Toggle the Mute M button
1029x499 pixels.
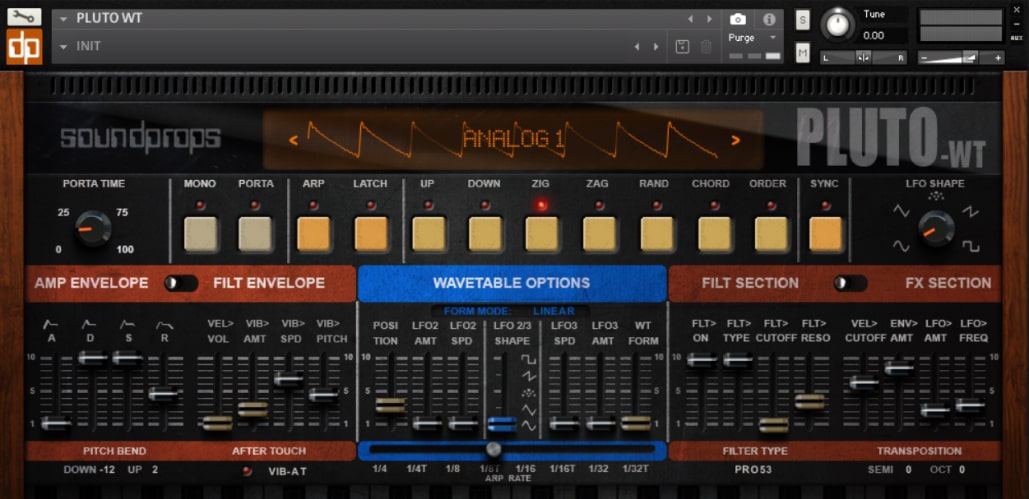803,53
